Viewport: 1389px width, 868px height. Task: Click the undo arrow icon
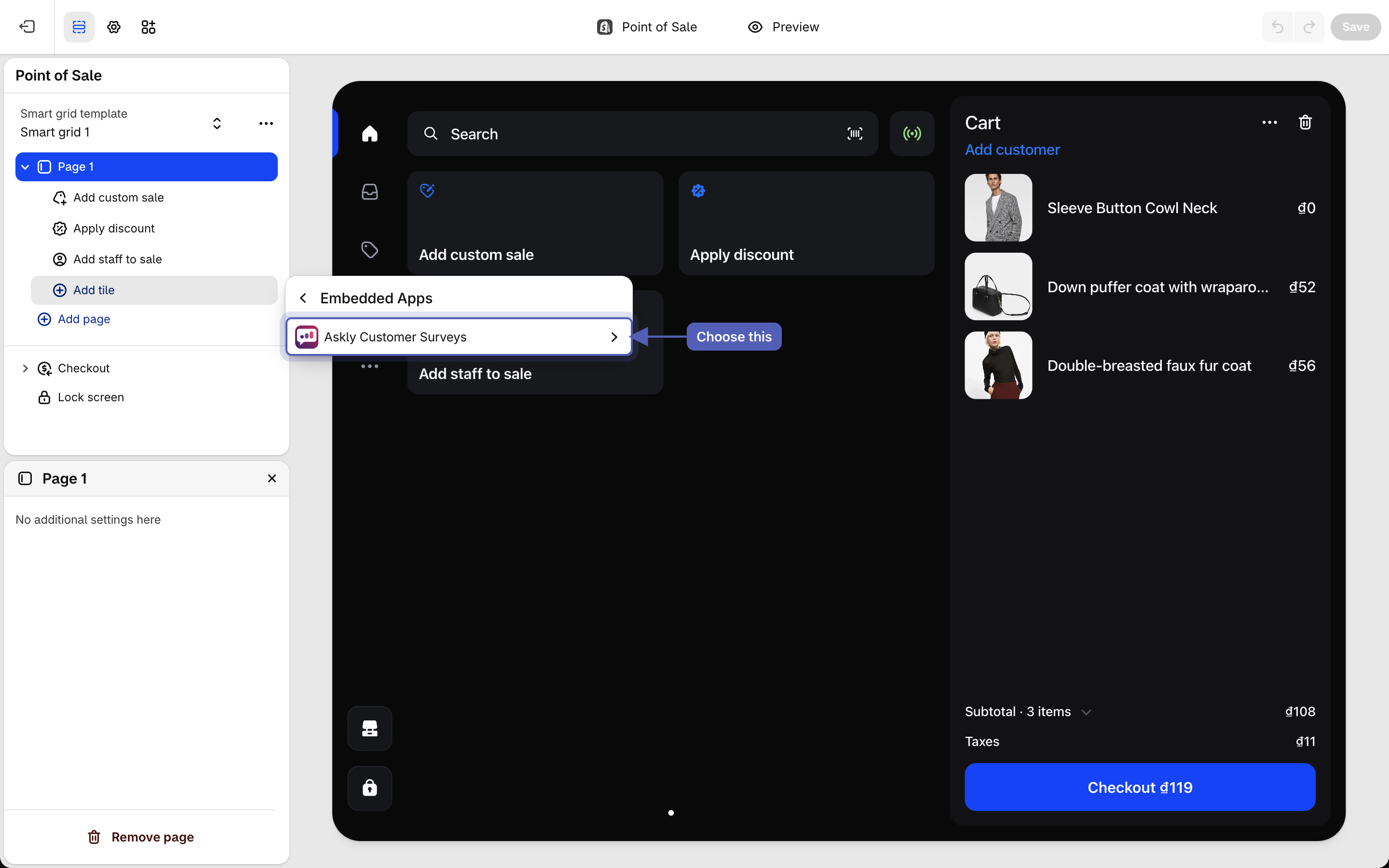tap(1277, 27)
